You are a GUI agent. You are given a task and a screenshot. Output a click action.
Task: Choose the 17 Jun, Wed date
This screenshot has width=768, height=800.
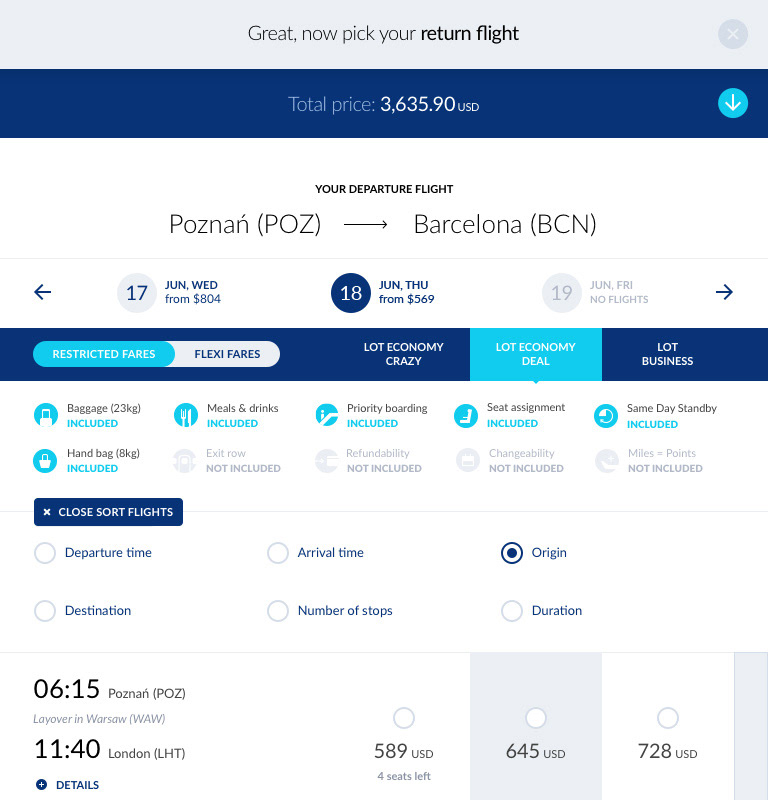coord(169,292)
